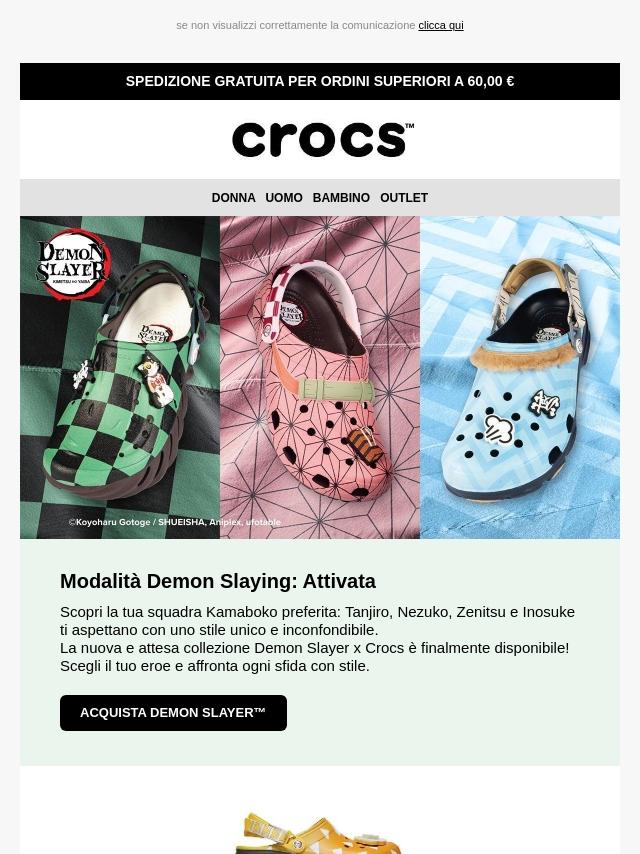Click the Demon Slayer round logo badge

coord(73,265)
